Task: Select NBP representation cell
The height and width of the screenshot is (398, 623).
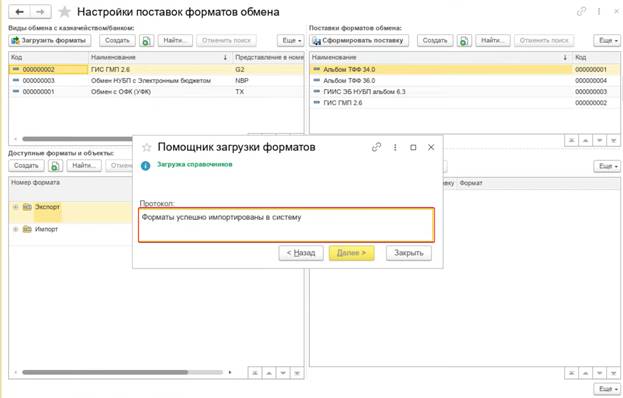Action: [x=269, y=81]
